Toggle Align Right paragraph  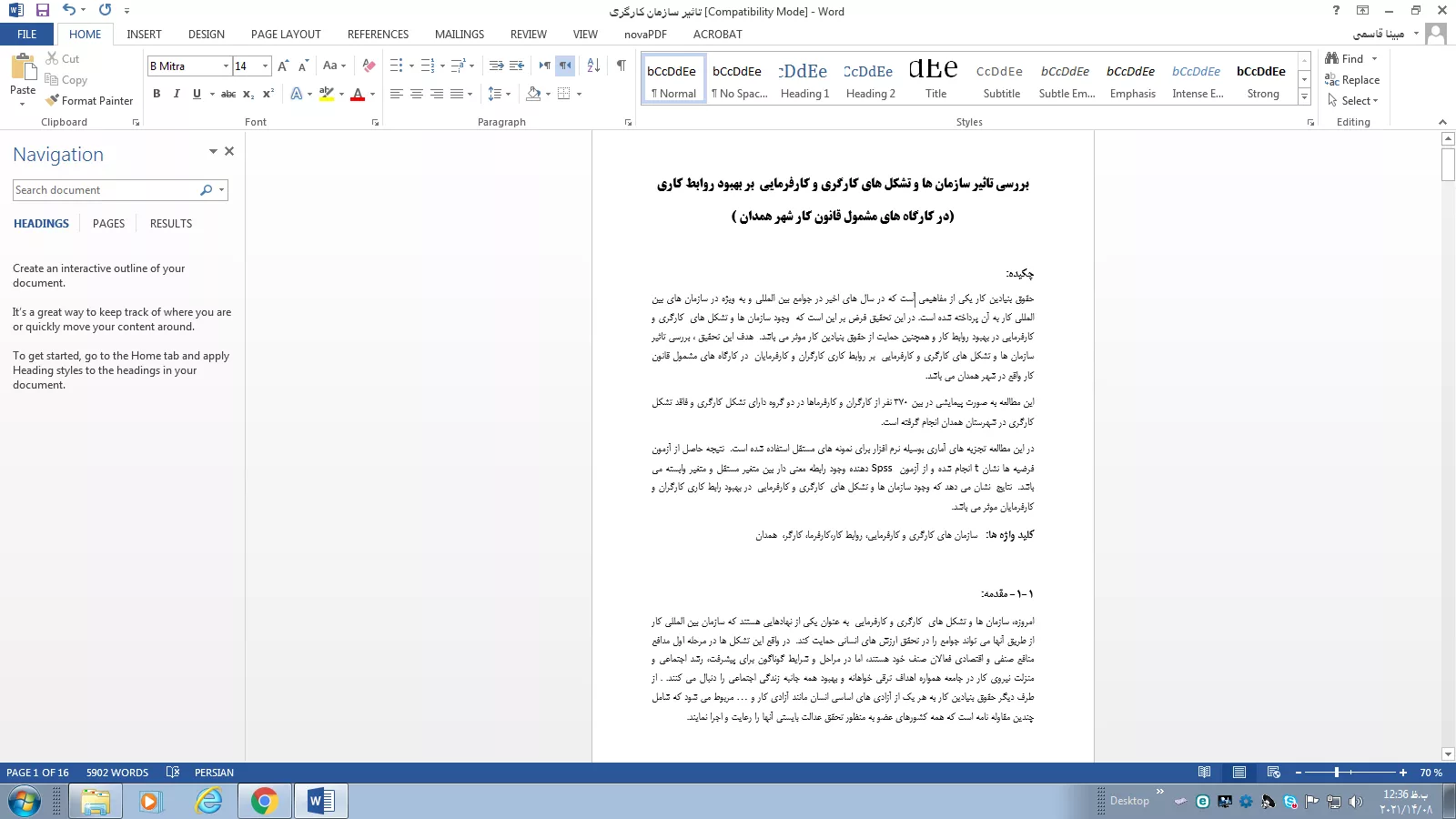pyautogui.click(x=437, y=94)
